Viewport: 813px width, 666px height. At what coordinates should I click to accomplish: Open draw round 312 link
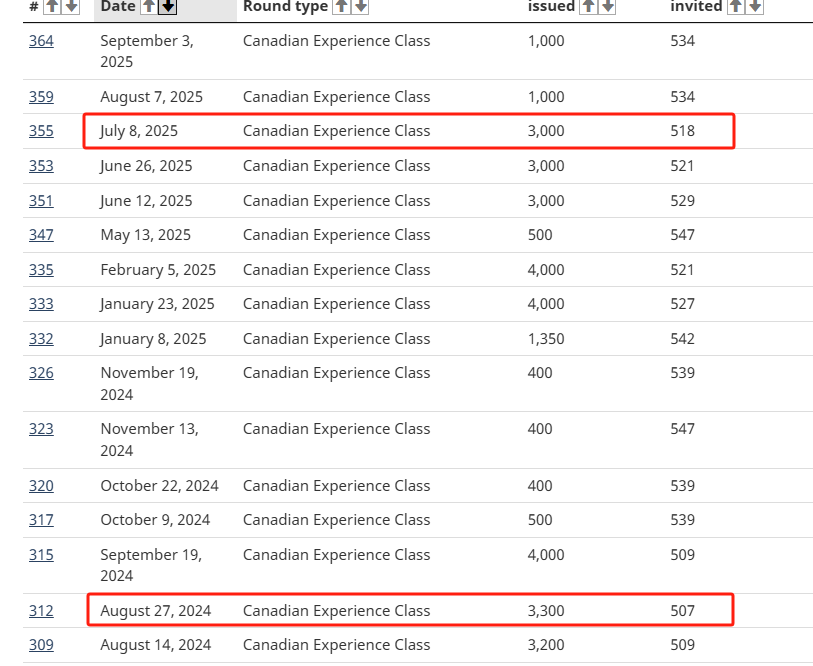[41, 611]
